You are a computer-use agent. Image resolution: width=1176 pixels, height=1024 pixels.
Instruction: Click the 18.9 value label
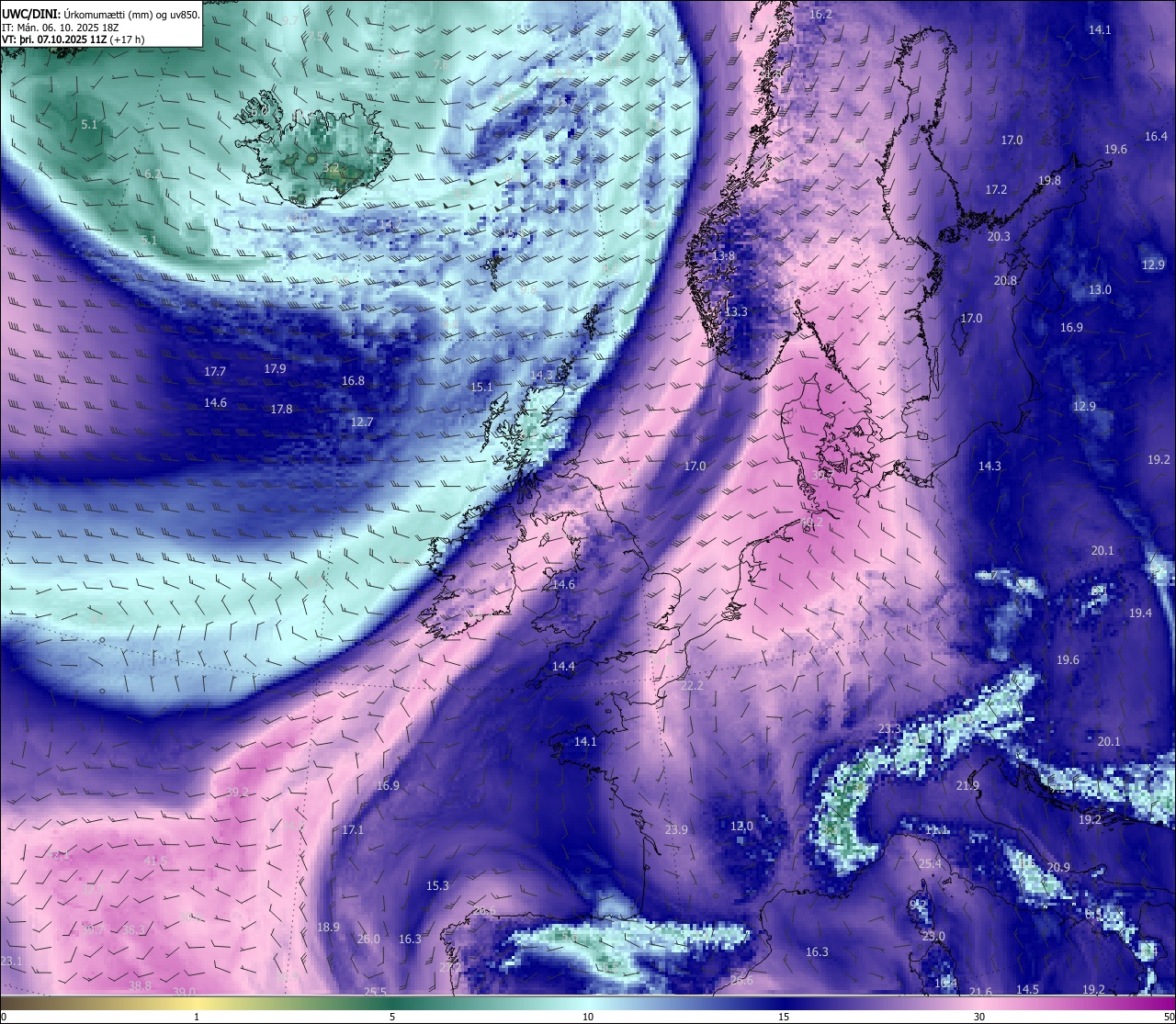pyautogui.click(x=328, y=928)
